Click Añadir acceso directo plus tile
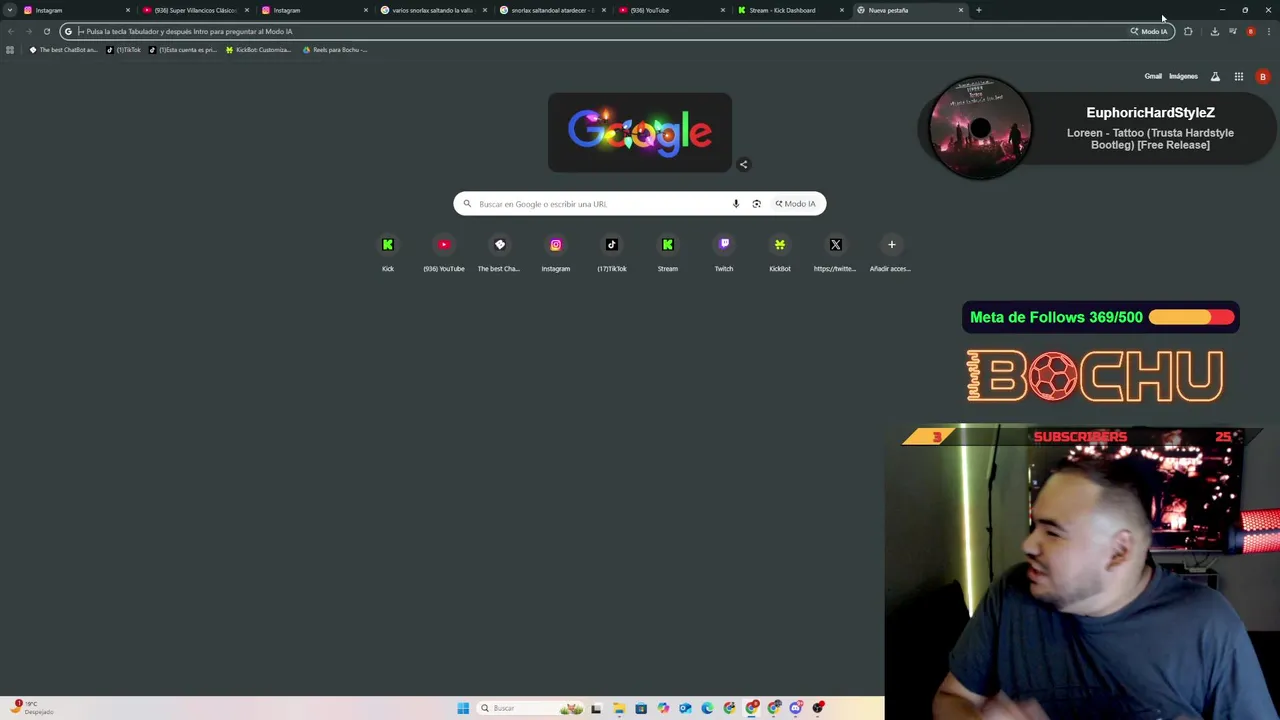 (x=892, y=253)
